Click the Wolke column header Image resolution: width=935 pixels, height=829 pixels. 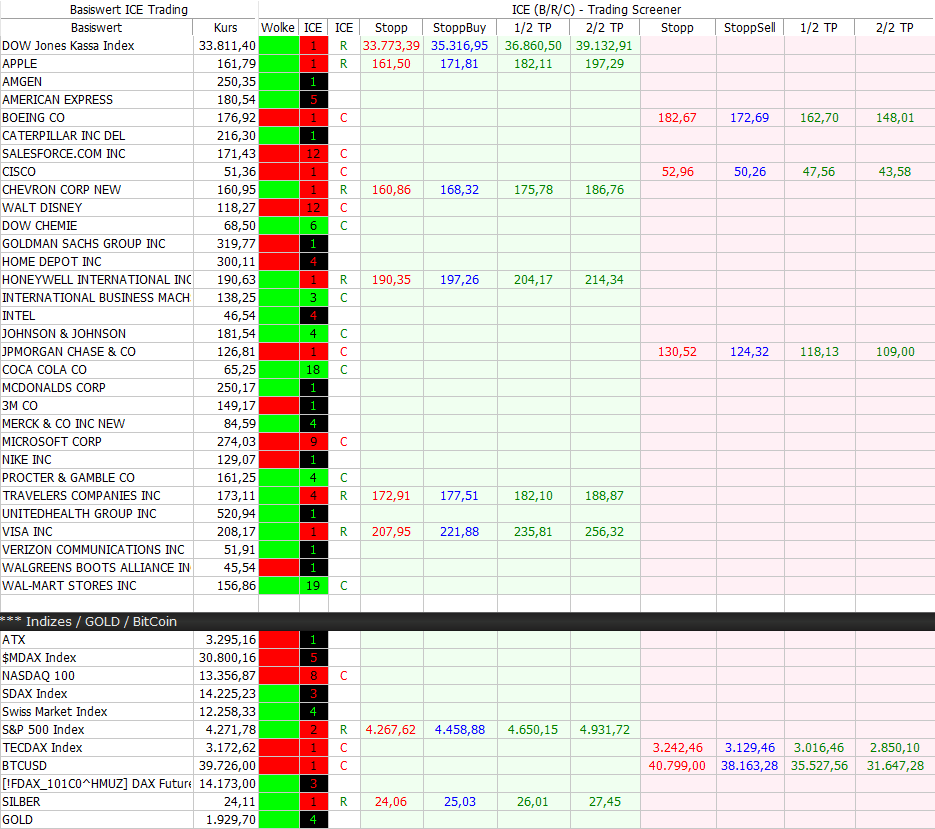coord(278,27)
